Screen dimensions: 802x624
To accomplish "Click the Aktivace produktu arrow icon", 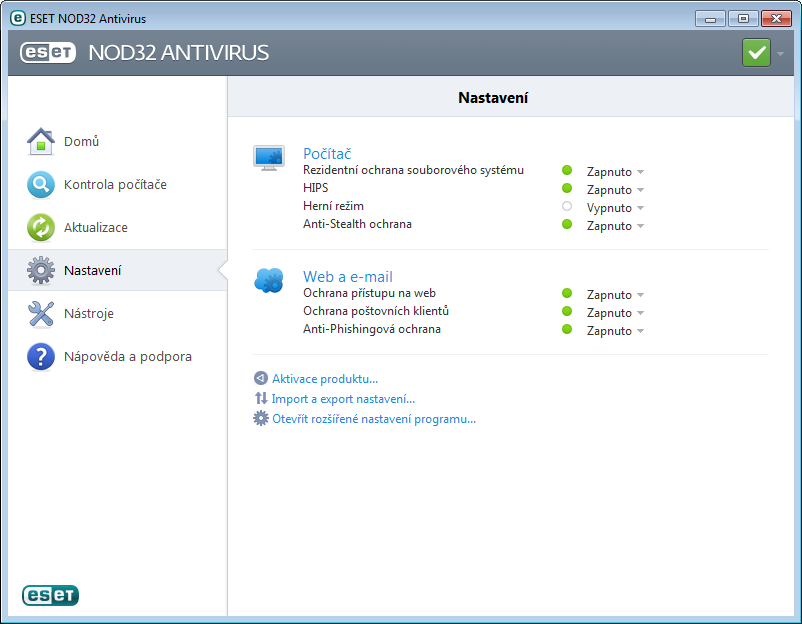I will 261,378.
